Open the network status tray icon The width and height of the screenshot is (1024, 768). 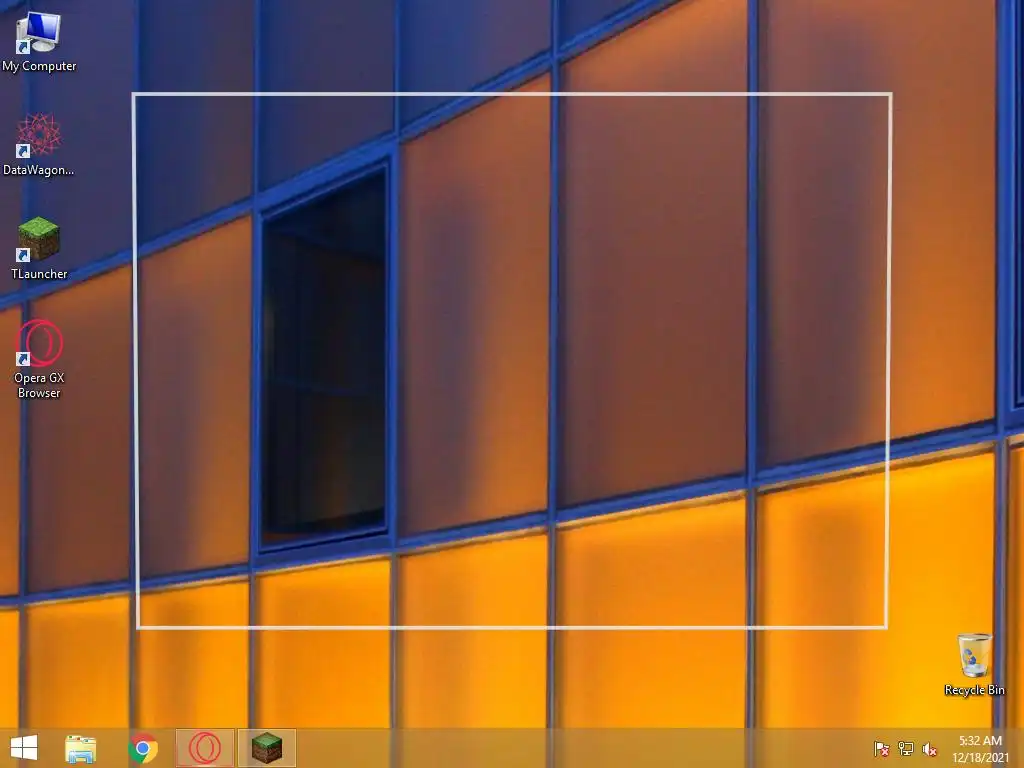(x=906, y=749)
